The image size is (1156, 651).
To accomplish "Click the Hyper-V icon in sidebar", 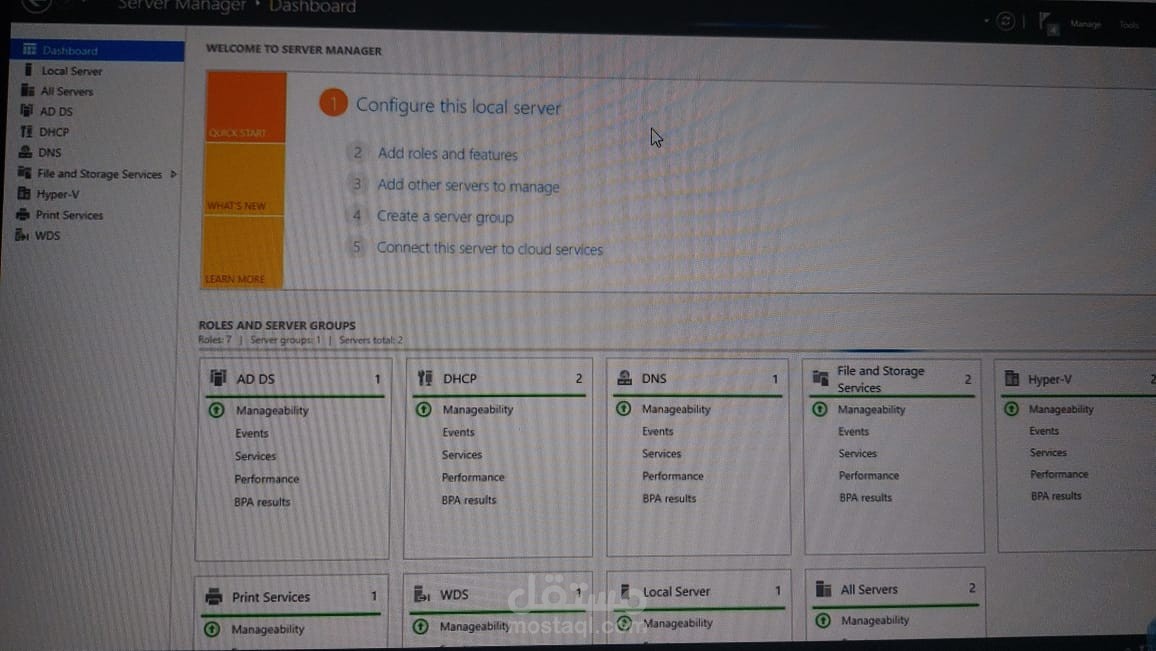I will click(24, 193).
